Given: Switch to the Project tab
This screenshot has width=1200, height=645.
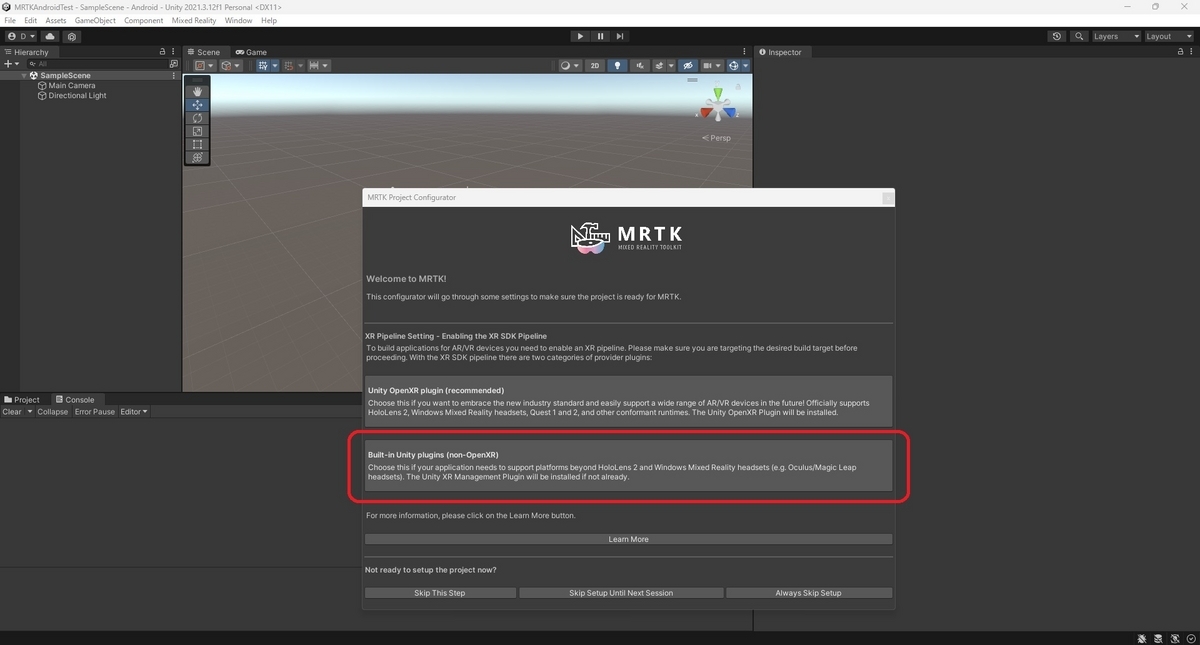Looking at the screenshot, I should coord(22,400).
